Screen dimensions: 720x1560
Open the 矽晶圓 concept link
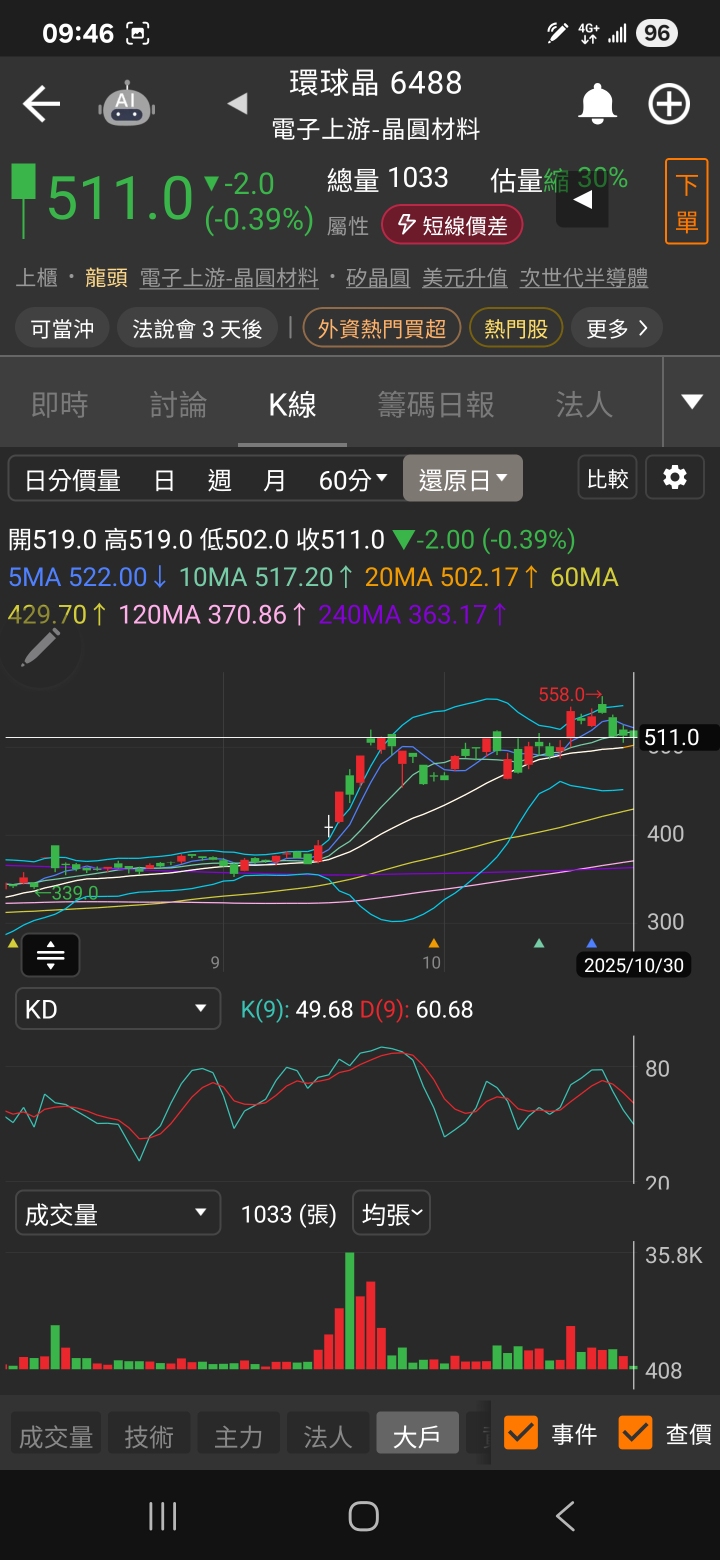378,278
